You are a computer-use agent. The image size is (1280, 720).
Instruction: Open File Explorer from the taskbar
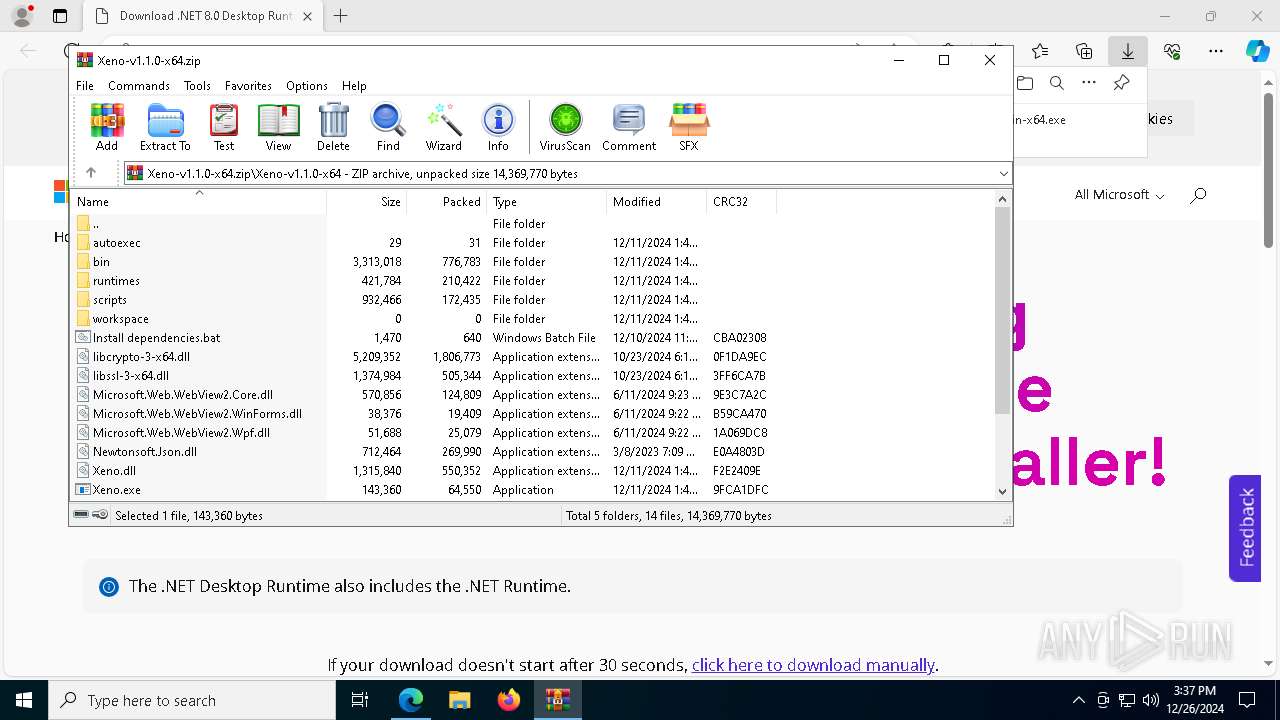[459, 700]
